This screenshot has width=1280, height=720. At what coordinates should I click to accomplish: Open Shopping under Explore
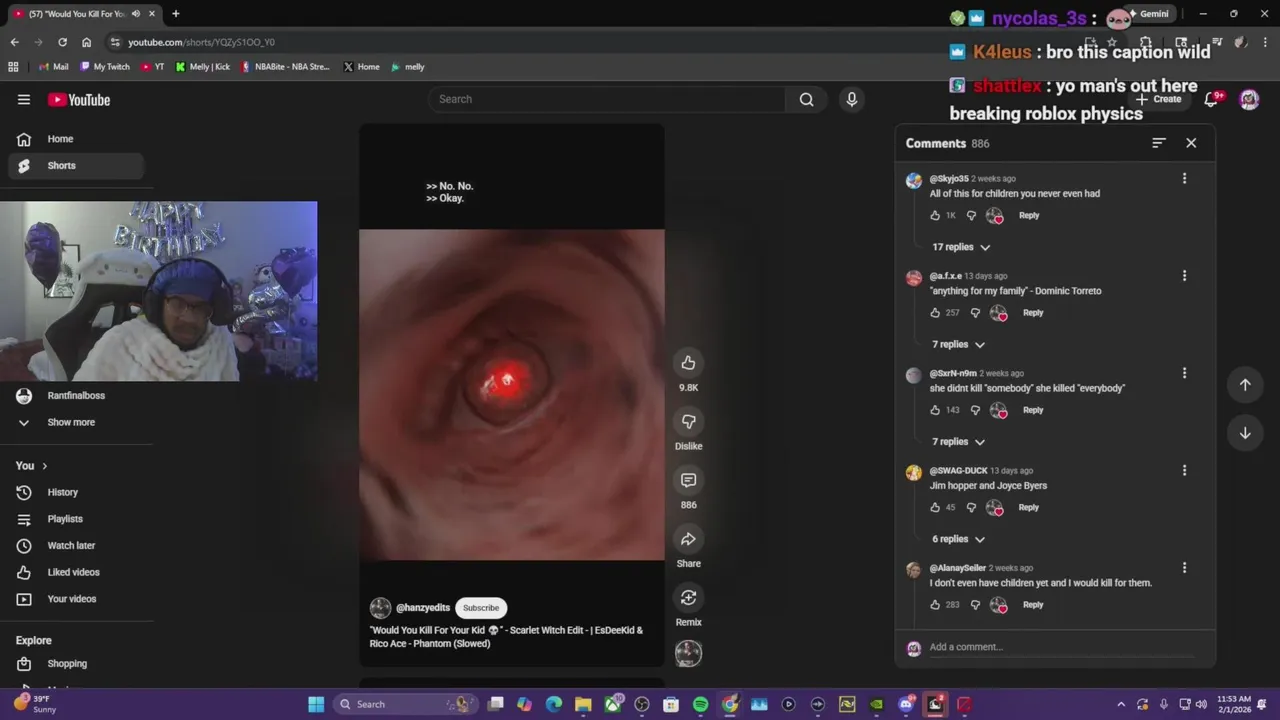click(76, 664)
